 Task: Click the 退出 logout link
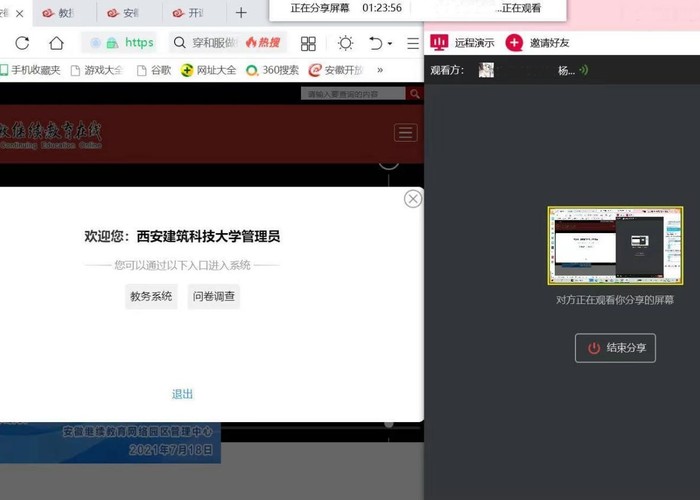click(x=182, y=394)
